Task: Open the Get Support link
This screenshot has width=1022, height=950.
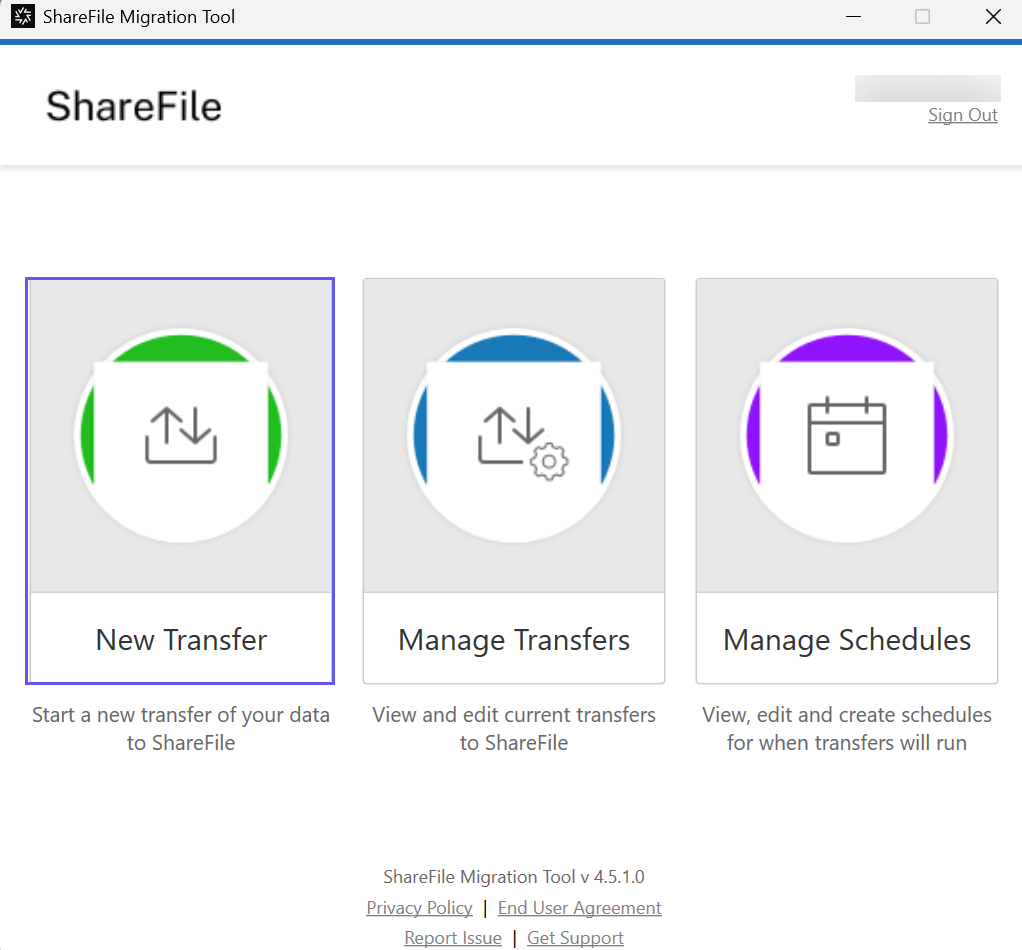Action: tap(575, 938)
